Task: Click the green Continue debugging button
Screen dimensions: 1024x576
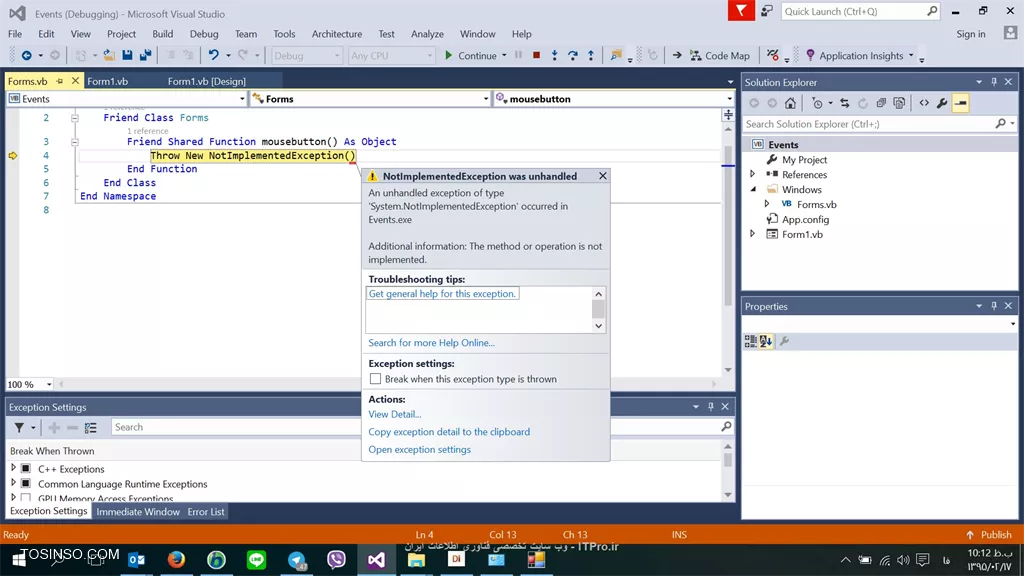Action: pos(470,56)
